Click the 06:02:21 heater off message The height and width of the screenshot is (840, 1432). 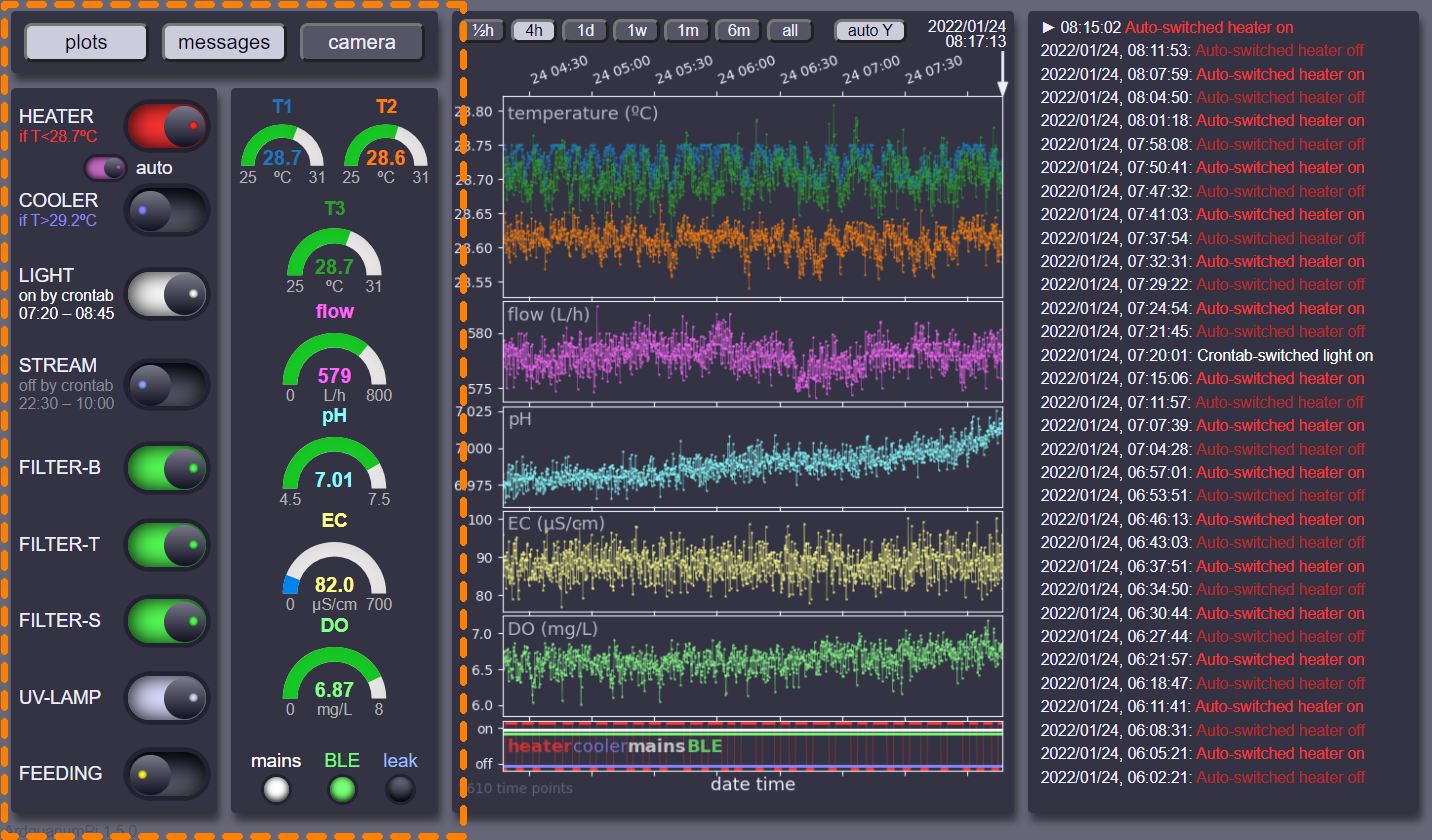[x=1202, y=777]
